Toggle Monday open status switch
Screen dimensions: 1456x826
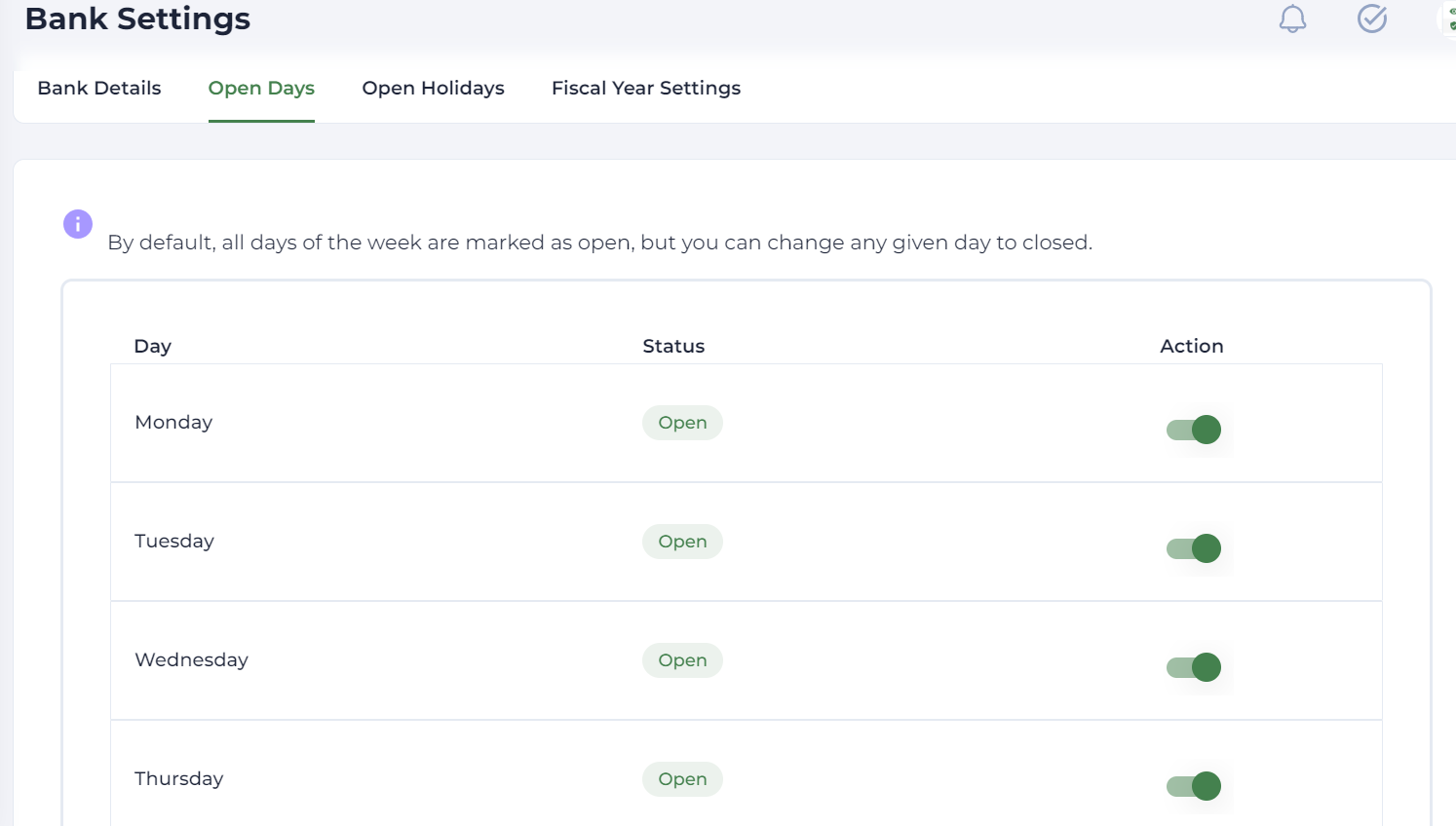click(x=1194, y=430)
